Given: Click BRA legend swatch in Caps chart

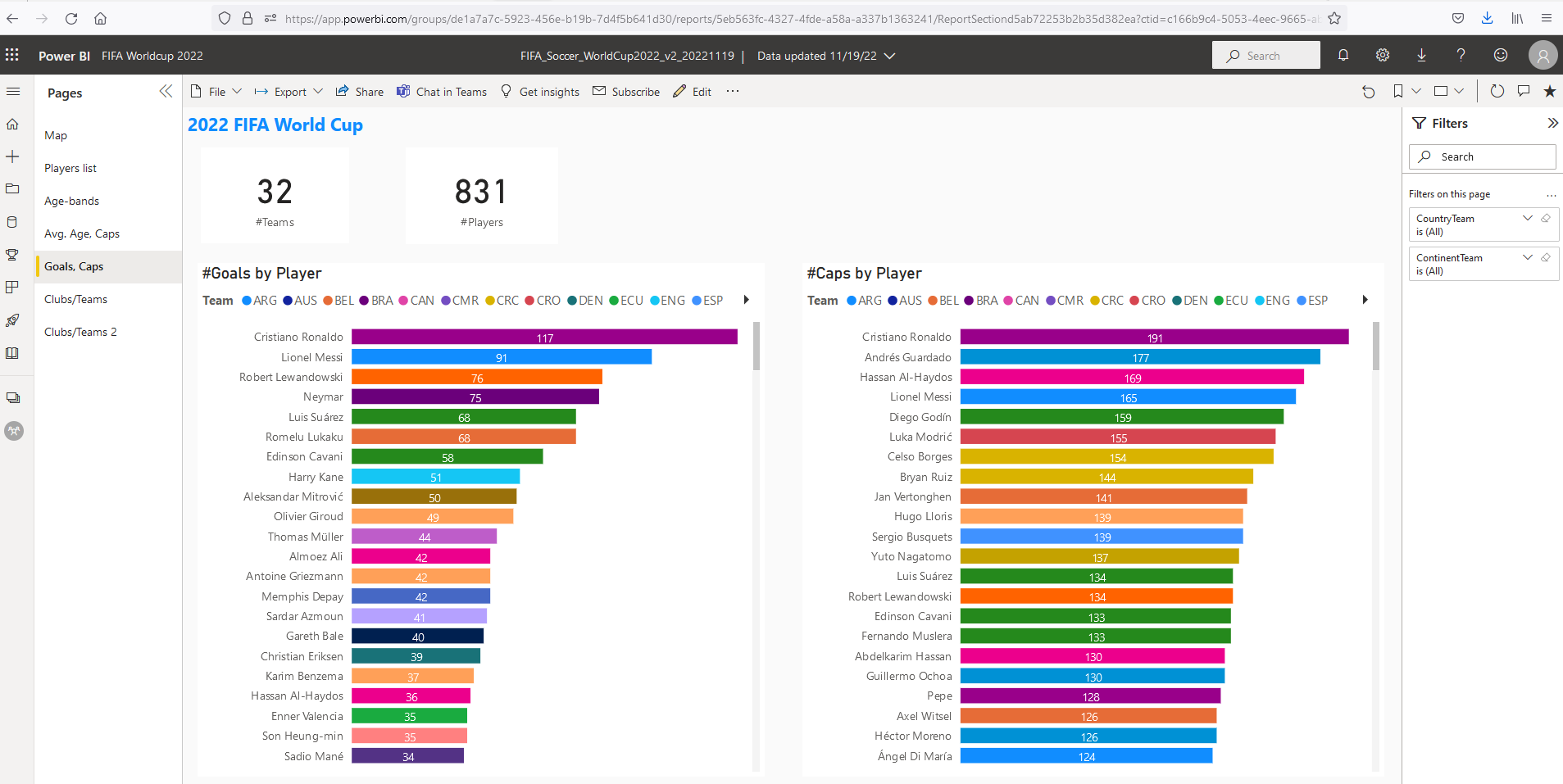Looking at the screenshot, I should 969,301.
